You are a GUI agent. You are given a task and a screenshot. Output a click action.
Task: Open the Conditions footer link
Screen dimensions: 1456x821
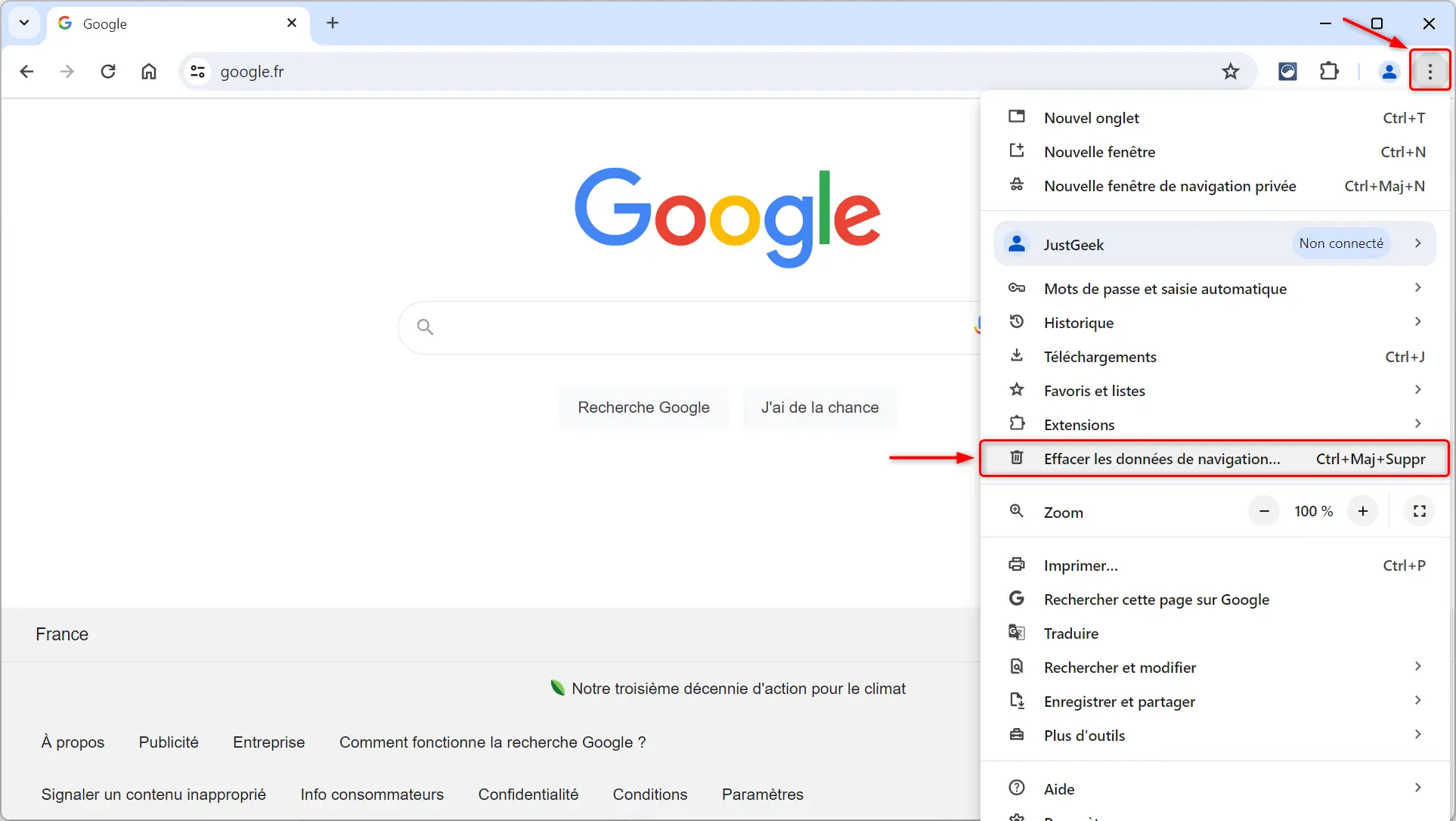tap(650, 795)
